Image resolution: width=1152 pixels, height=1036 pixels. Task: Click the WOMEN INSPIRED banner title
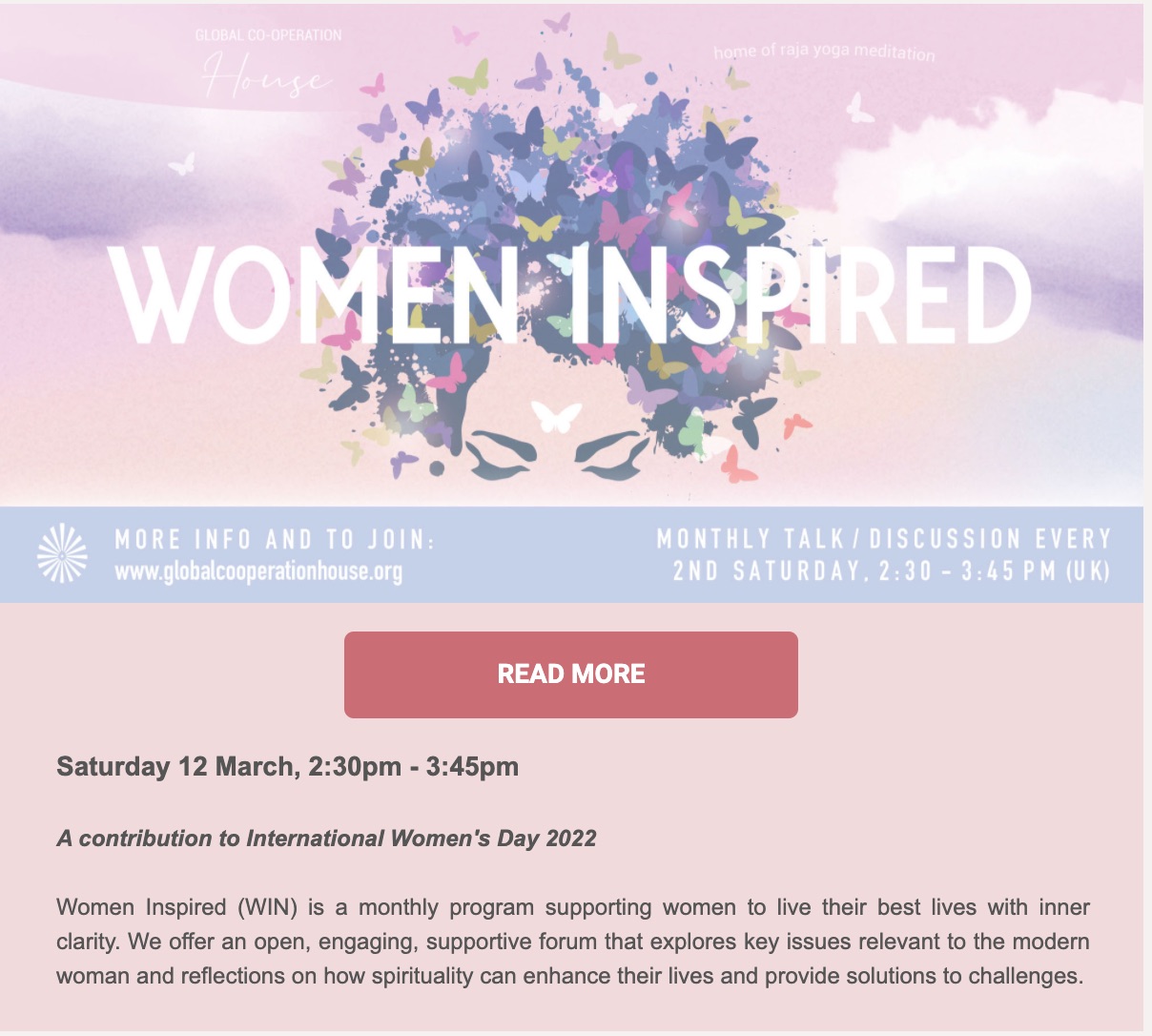570,295
